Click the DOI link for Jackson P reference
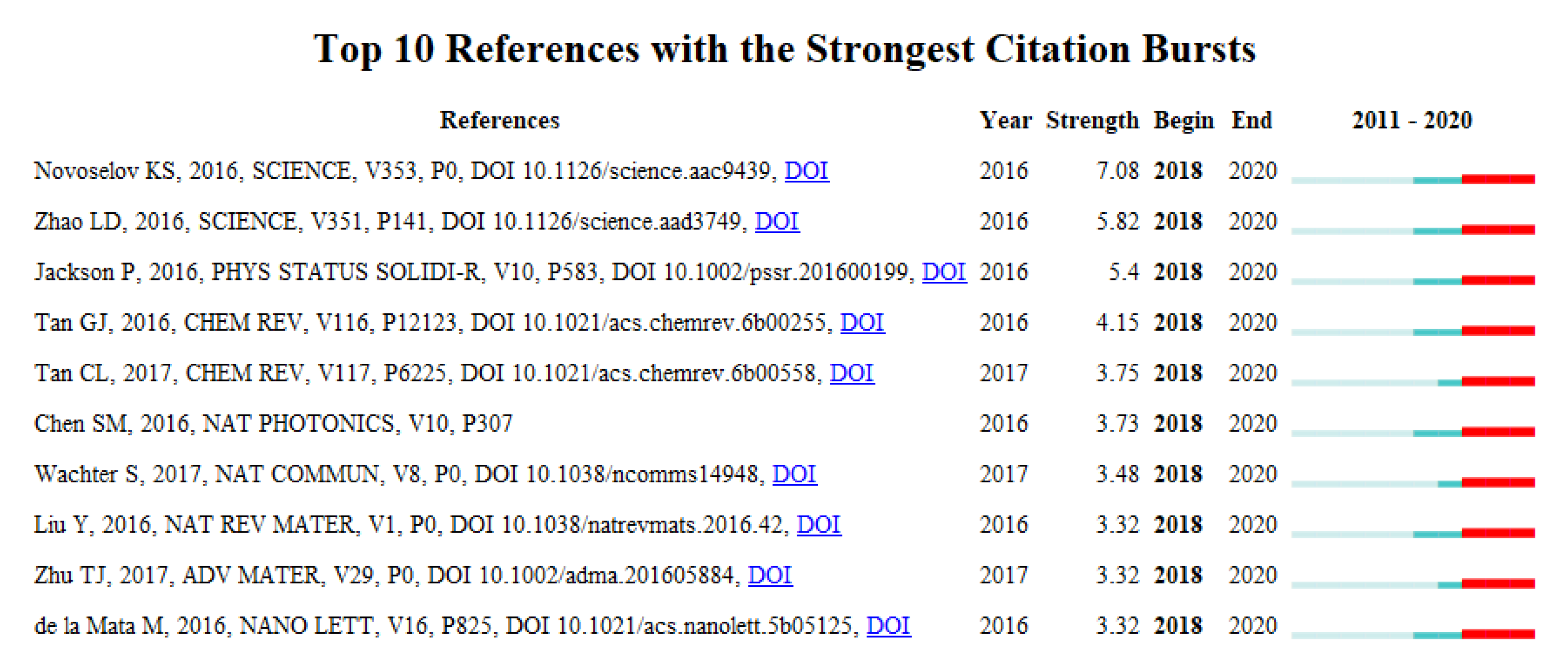The image size is (1568, 668). point(943,272)
